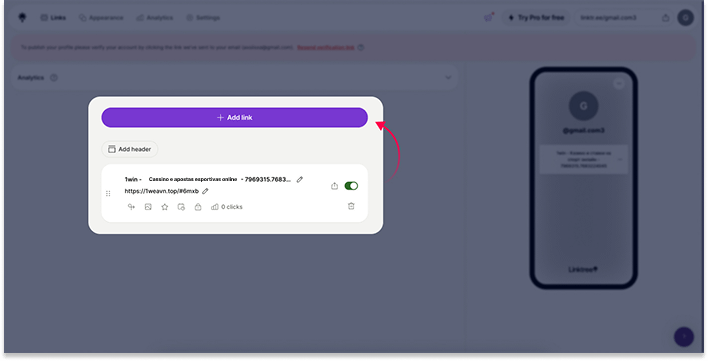Open the account avatar in top right
Viewport: 708px width, 361px height.
[x=685, y=18]
